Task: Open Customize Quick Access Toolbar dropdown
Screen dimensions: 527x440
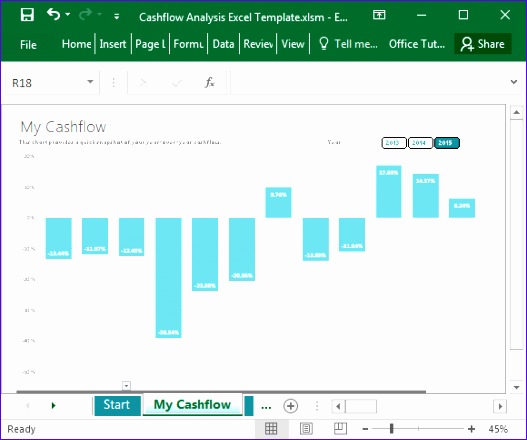Action: click(x=117, y=16)
